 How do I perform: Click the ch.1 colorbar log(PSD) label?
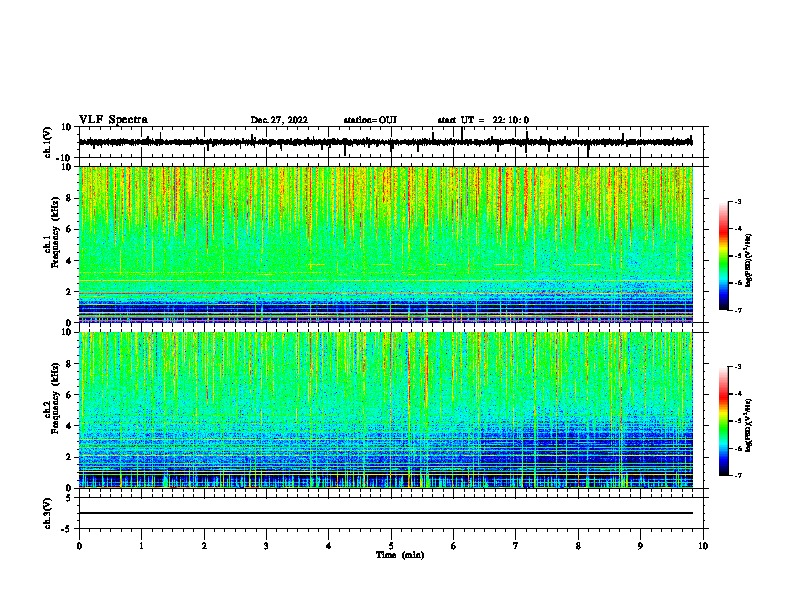749,261
